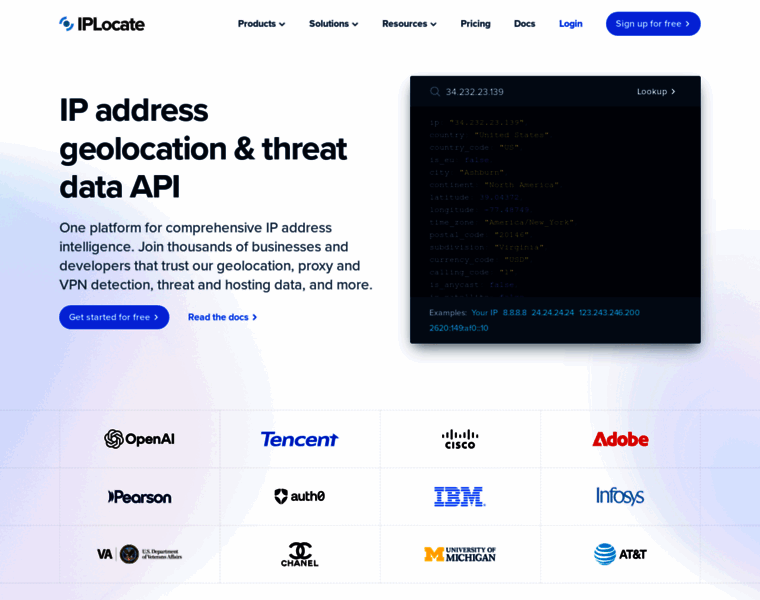This screenshot has width=760, height=600.
Task: Click the Chanel logo
Action: 300,554
